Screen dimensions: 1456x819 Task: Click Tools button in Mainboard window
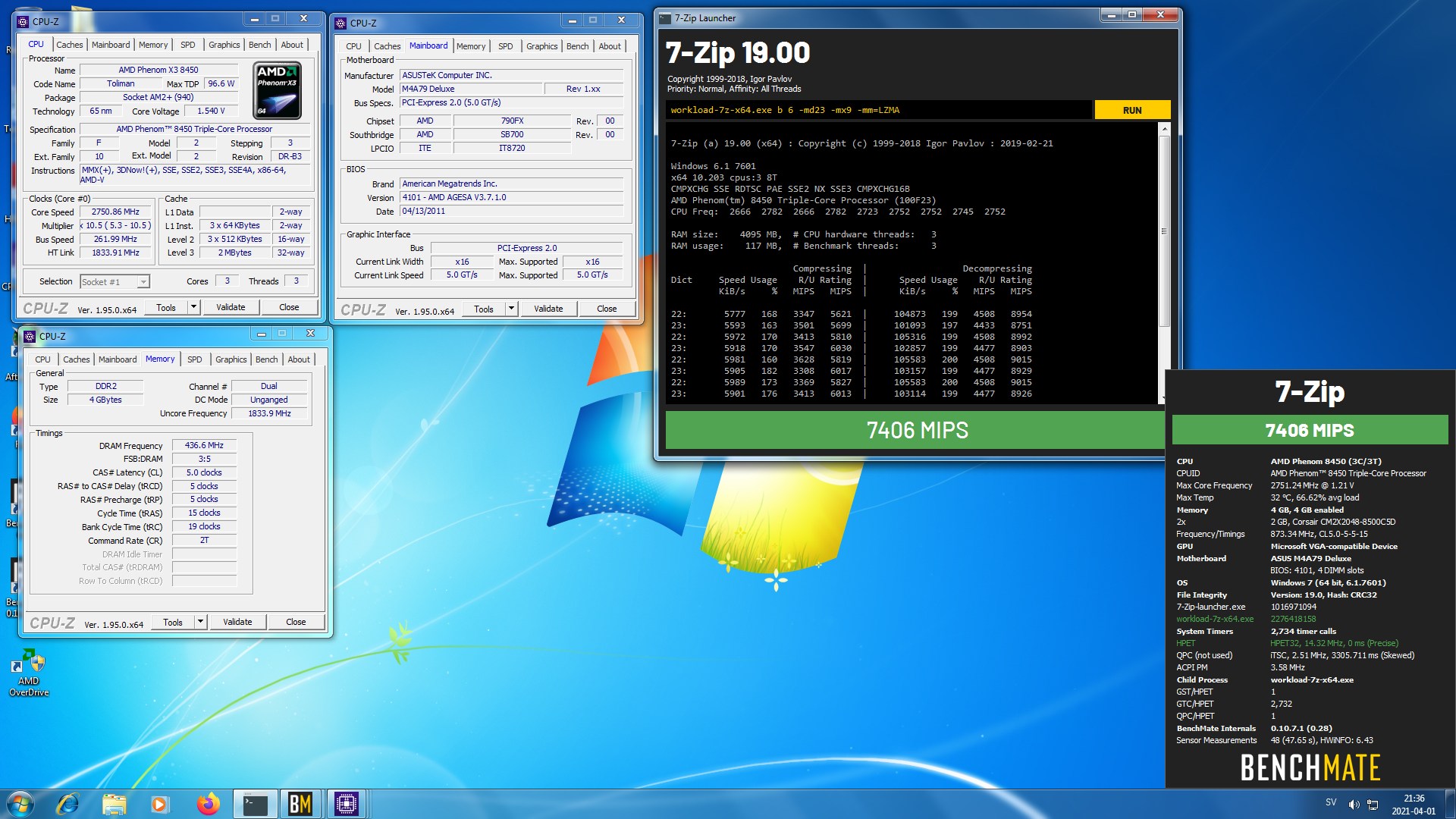click(484, 309)
